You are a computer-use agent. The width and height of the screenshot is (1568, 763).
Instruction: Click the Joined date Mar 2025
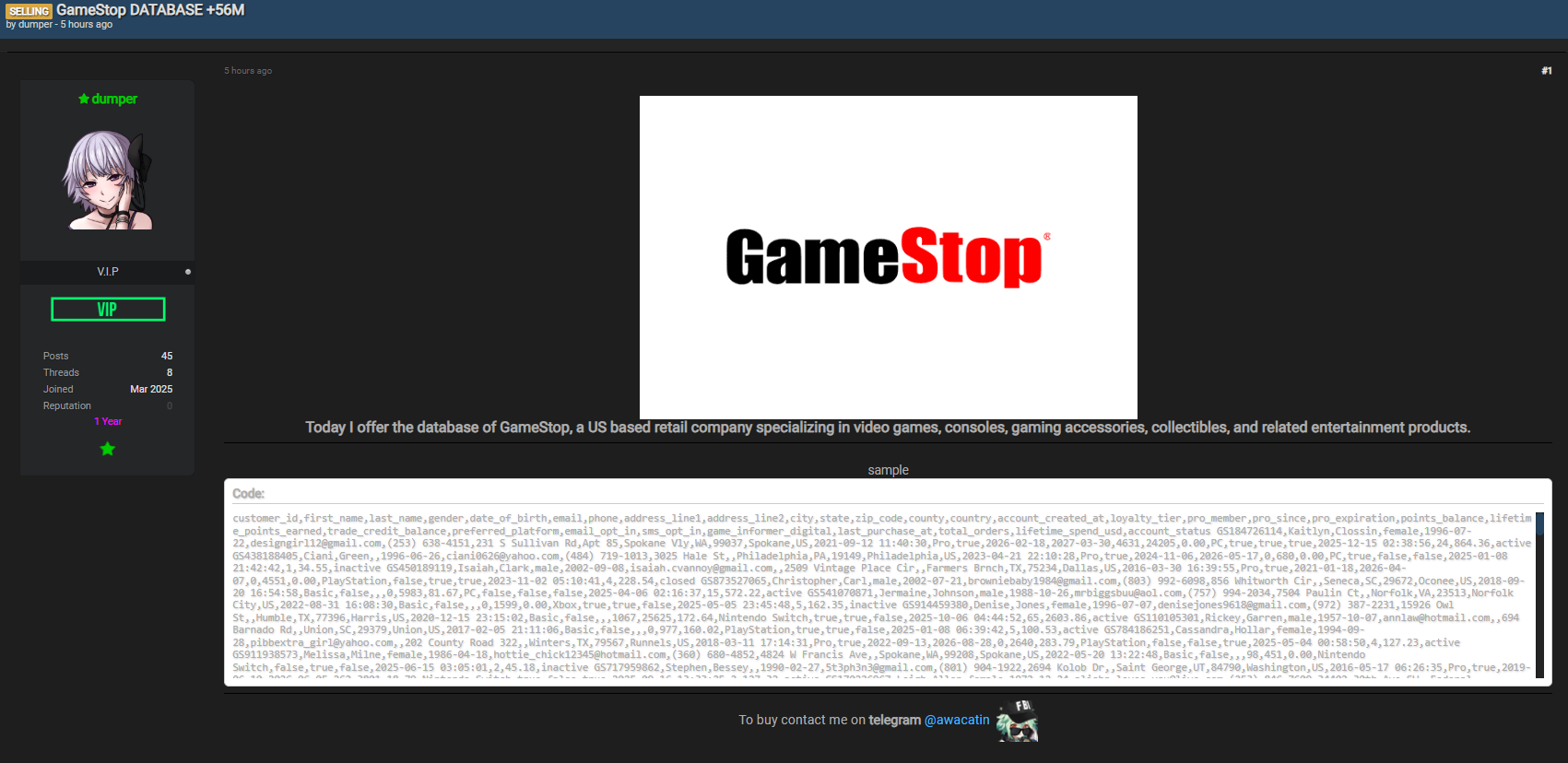point(151,389)
